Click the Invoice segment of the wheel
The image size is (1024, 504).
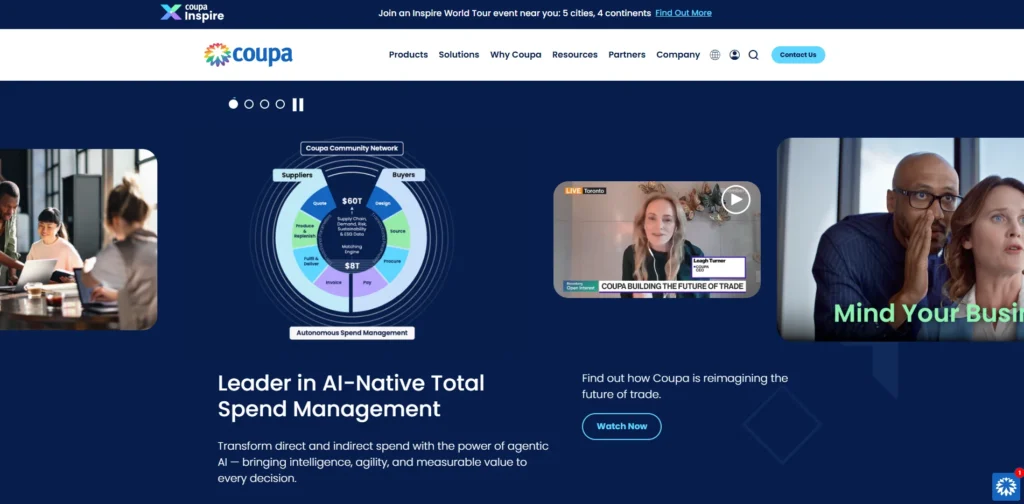tap(334, 283)
